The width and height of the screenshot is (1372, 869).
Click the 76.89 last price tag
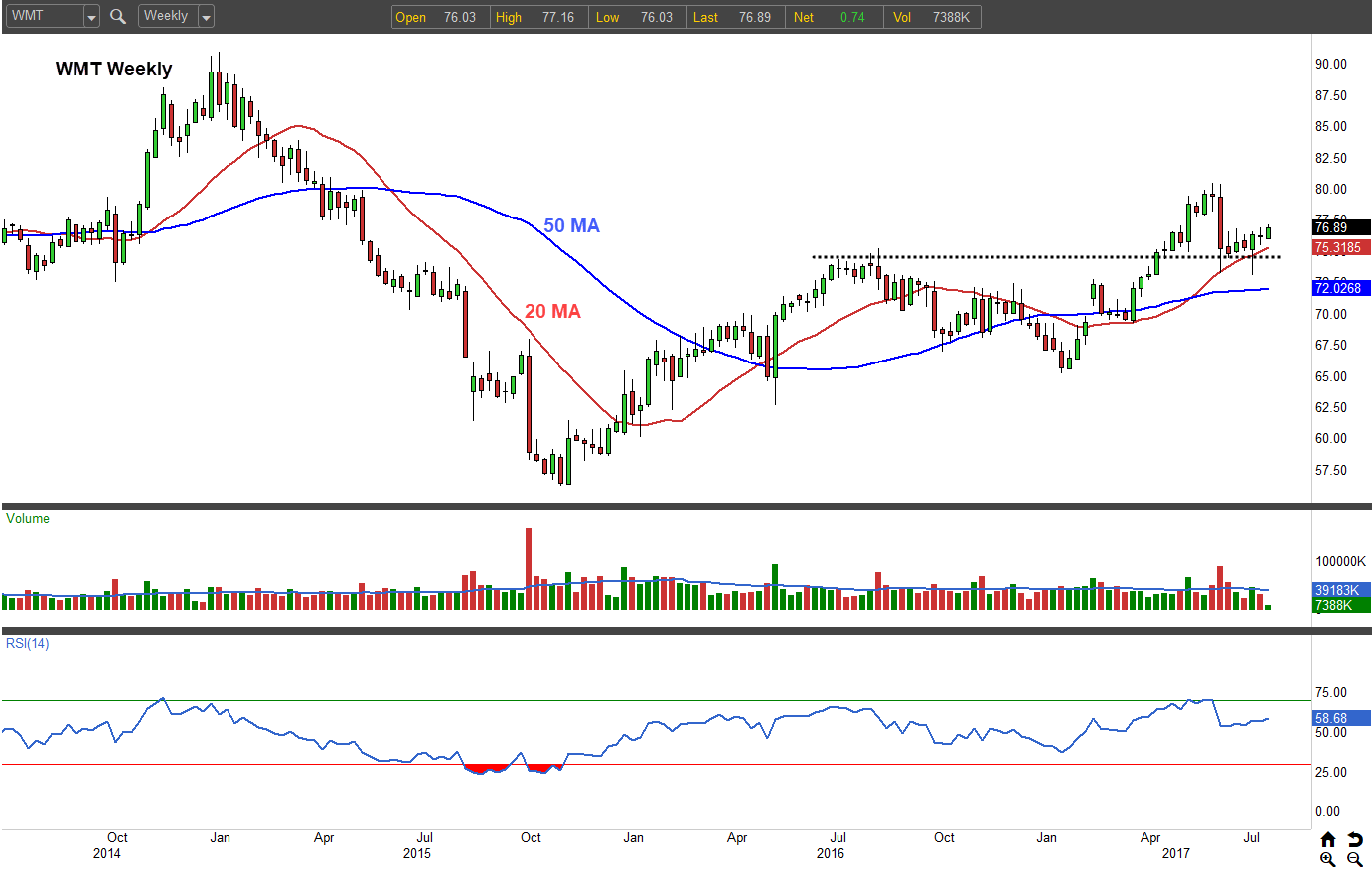click(1342, 227)
